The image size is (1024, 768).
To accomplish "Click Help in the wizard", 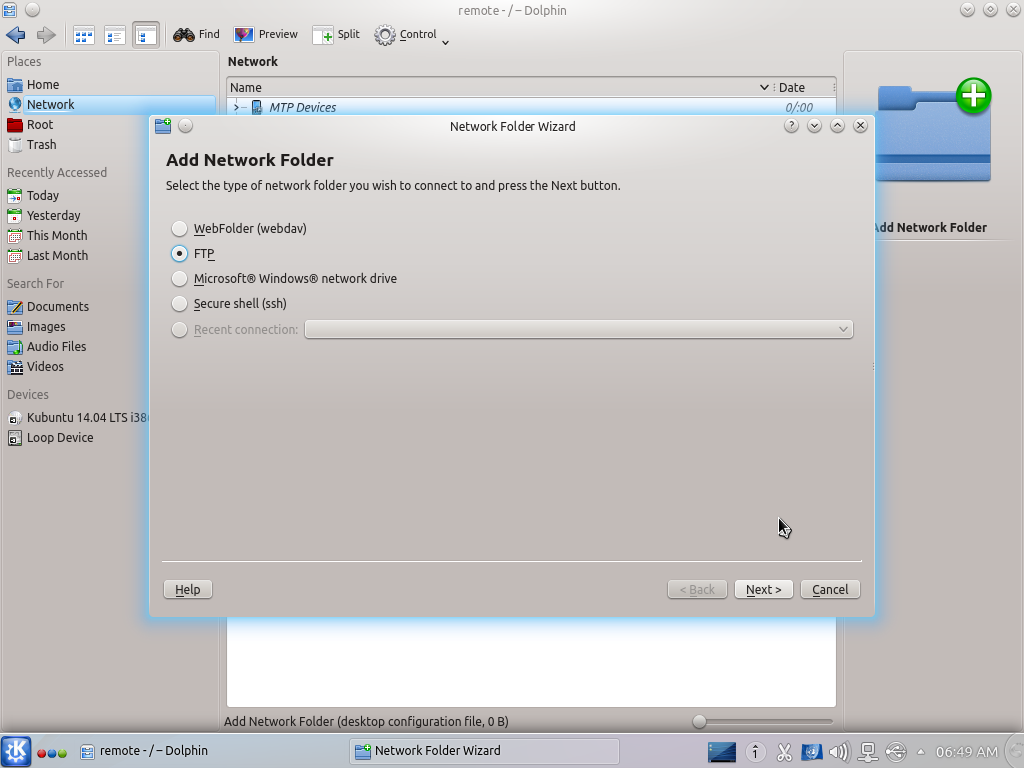I will pos(187,590).
